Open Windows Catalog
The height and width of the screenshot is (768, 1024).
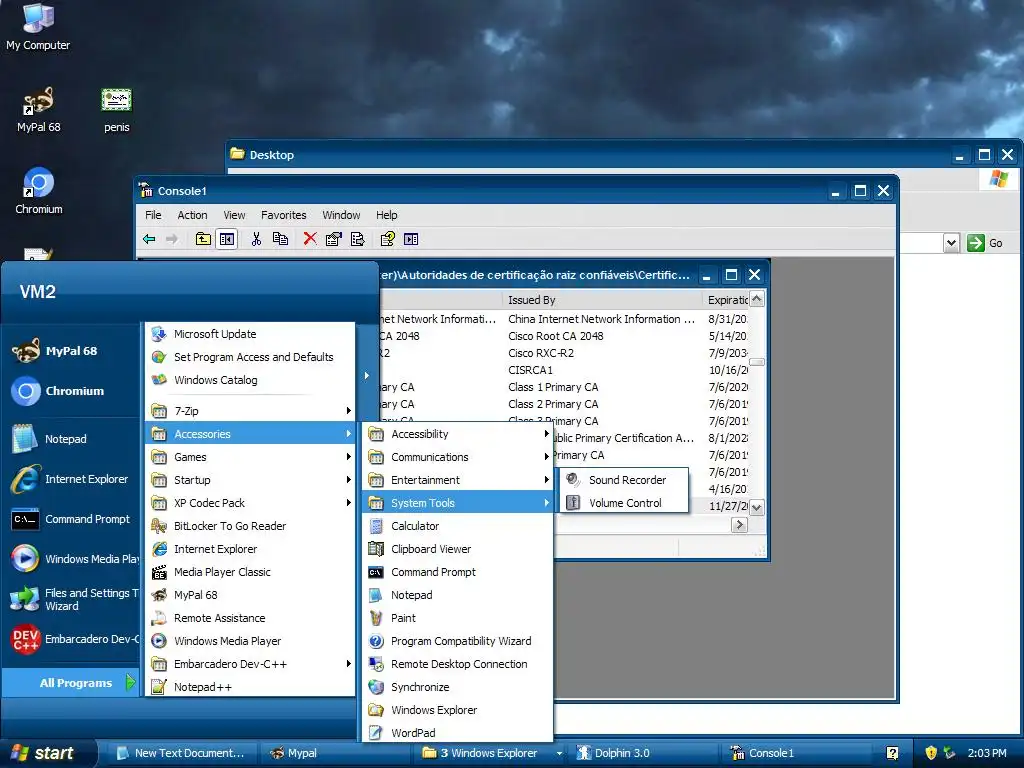(x=251, y=380)
